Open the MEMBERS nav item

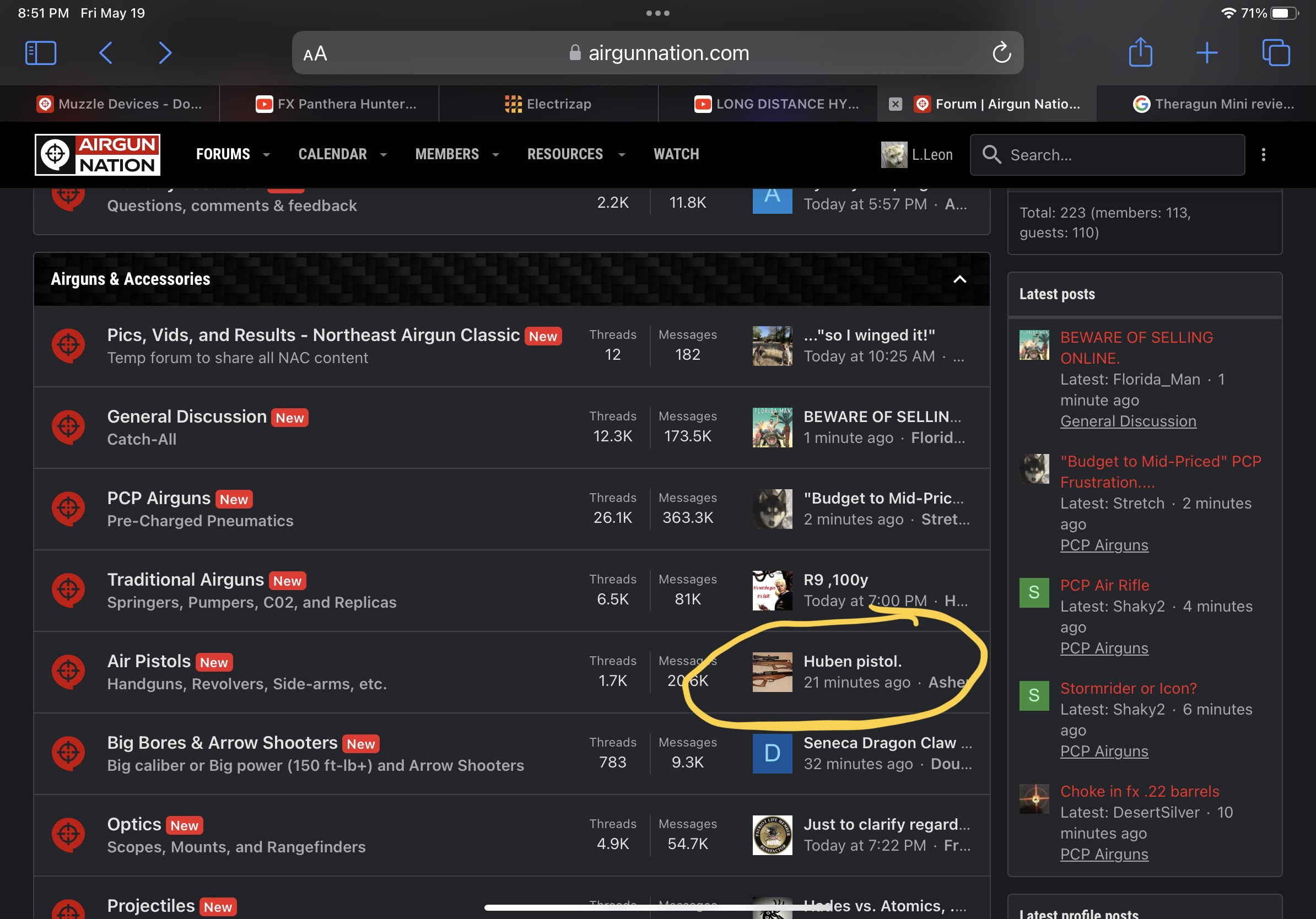click(447, 154)
